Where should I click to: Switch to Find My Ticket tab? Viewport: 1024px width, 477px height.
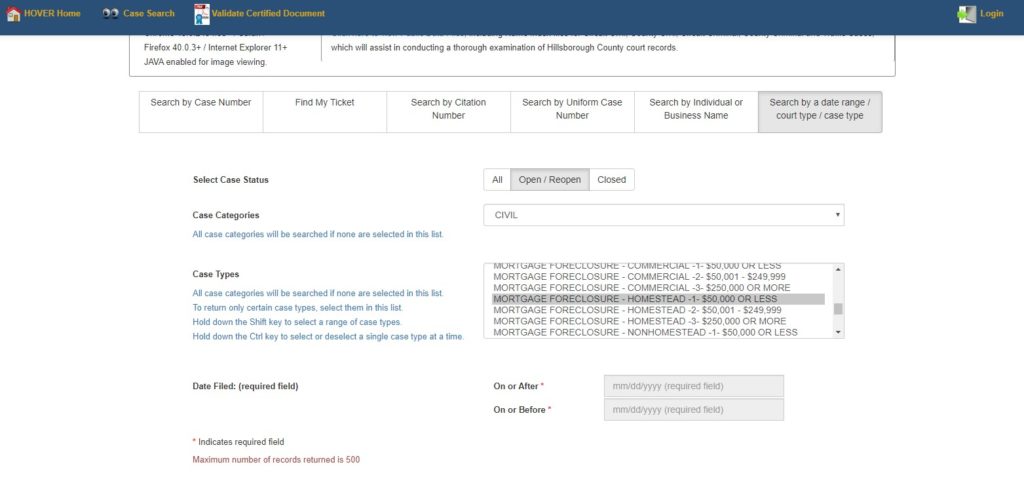pos(325,112)
